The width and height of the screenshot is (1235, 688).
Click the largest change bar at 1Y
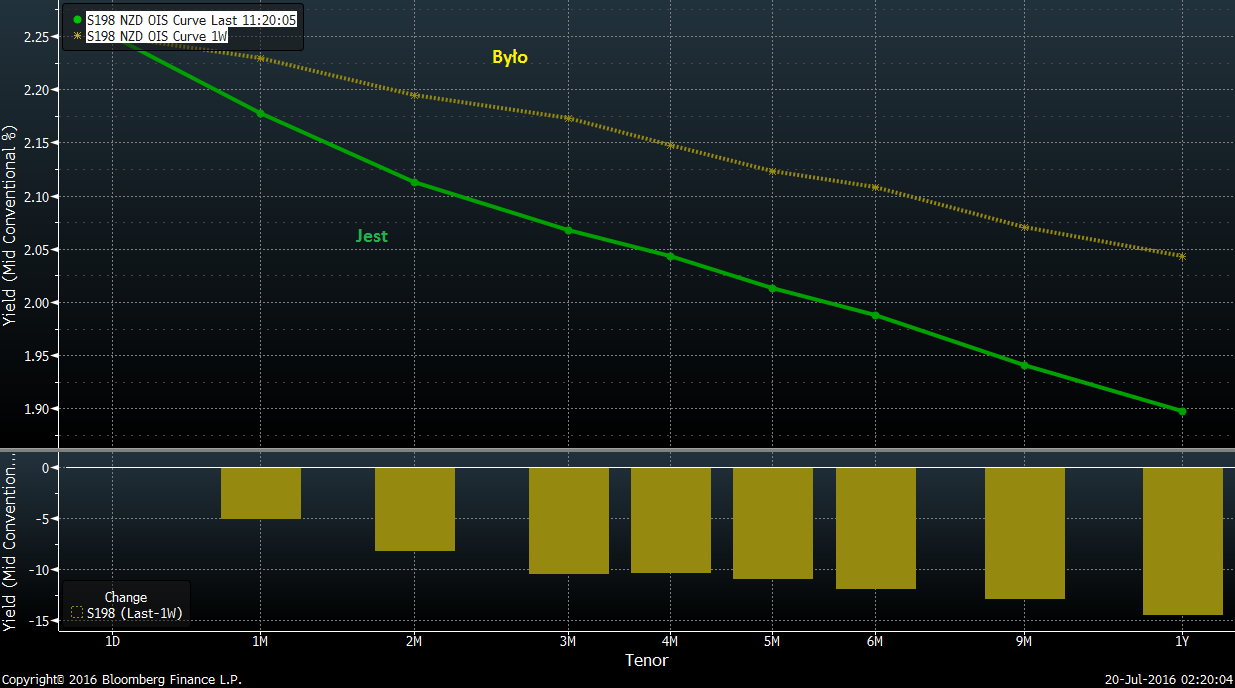[1182, 541]
